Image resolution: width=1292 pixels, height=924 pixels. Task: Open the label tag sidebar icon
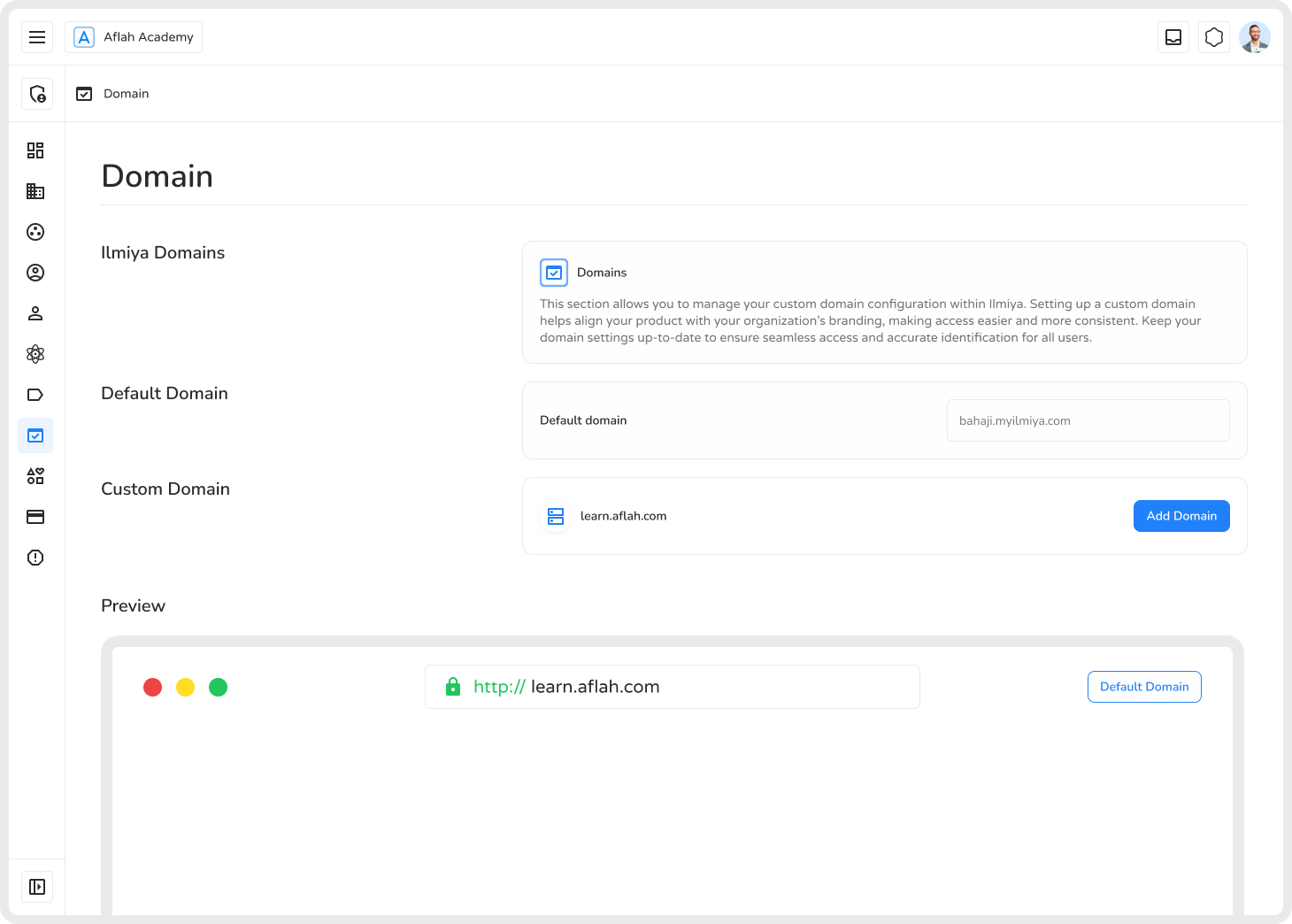coord(35,395)
